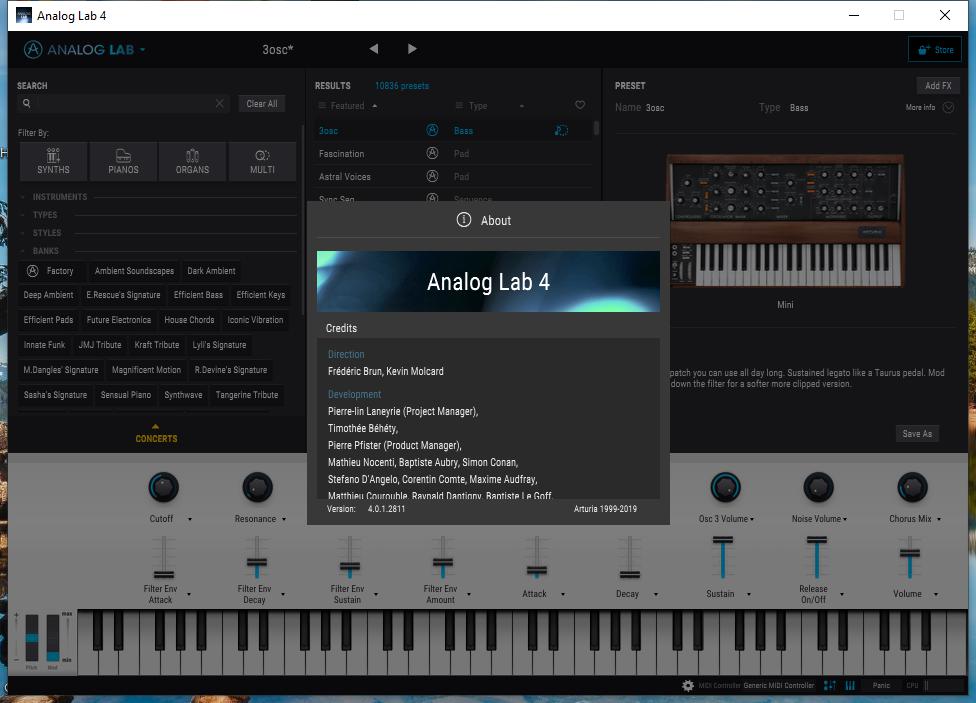Select the 3osc preset row
This screenshot has height=703, width=976.
tap(453, 130)
